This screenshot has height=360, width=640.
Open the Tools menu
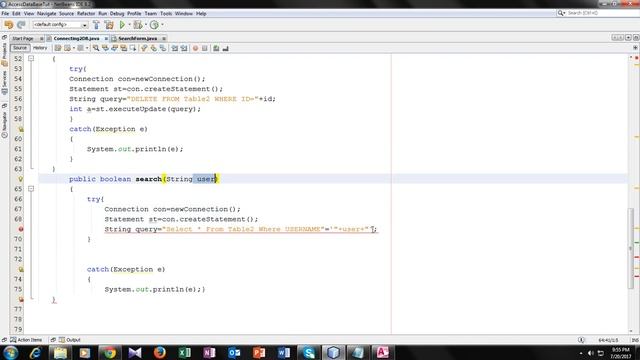click(x=166, y=13)
